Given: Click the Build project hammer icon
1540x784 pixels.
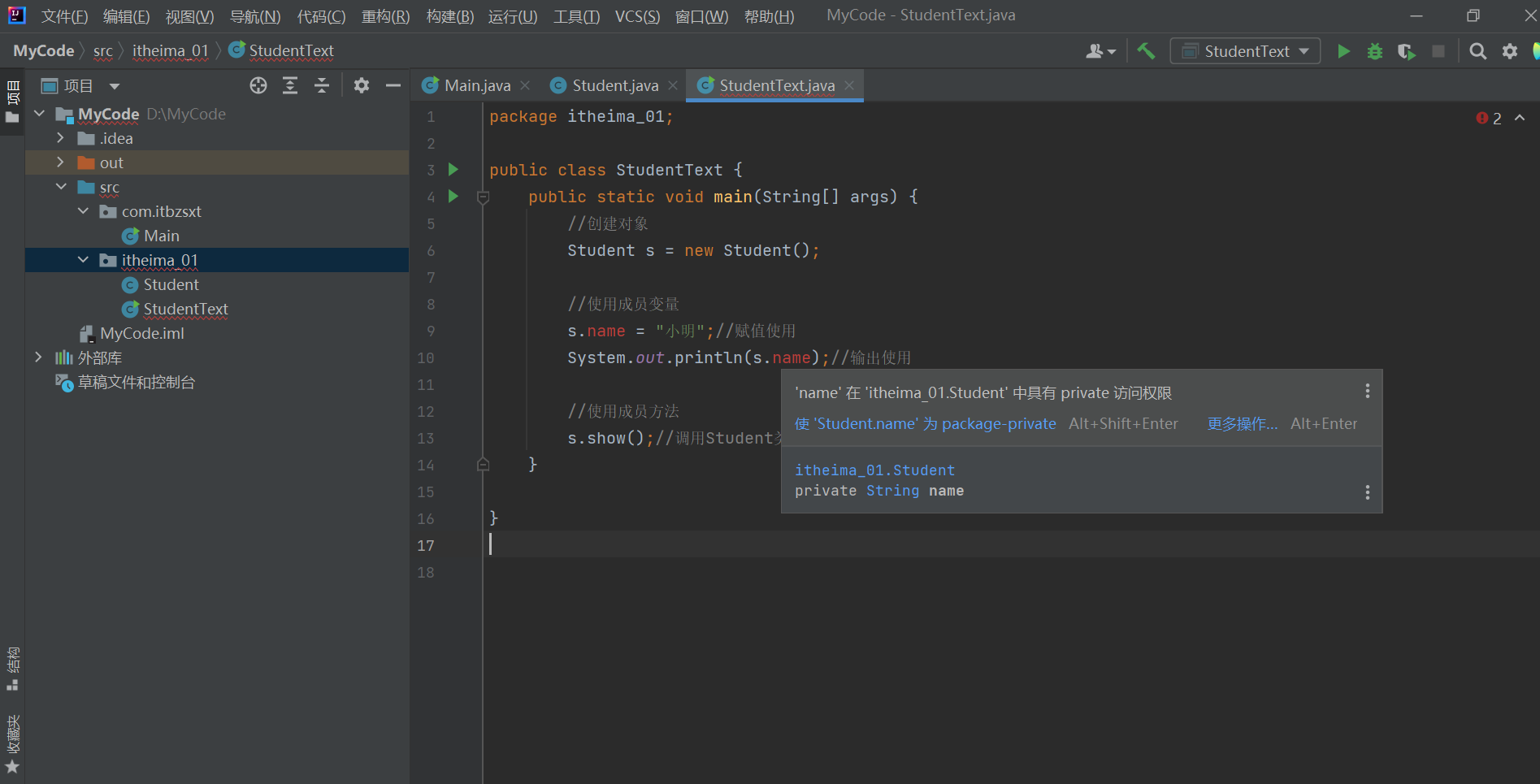Looking at the screenshot, I should click(1146, 51).
